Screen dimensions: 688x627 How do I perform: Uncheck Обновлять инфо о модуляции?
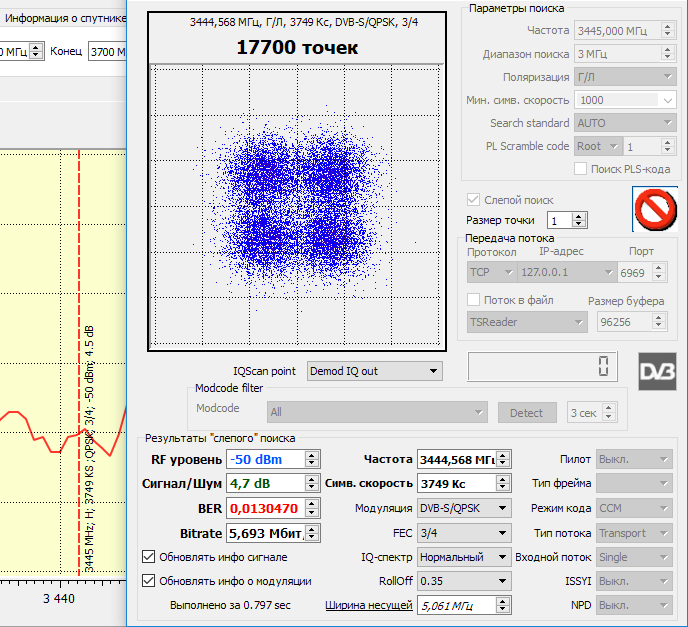click(148, 581)
